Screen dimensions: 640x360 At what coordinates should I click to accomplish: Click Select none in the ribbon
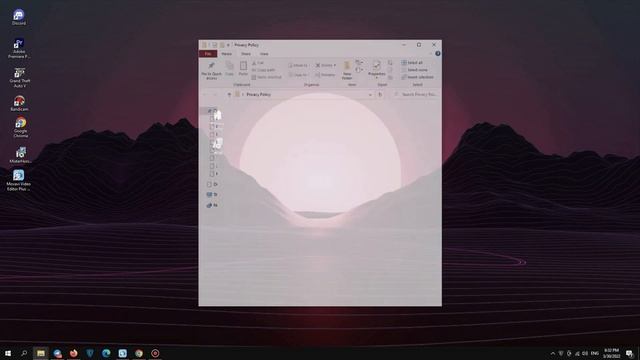tap(414, 70)
